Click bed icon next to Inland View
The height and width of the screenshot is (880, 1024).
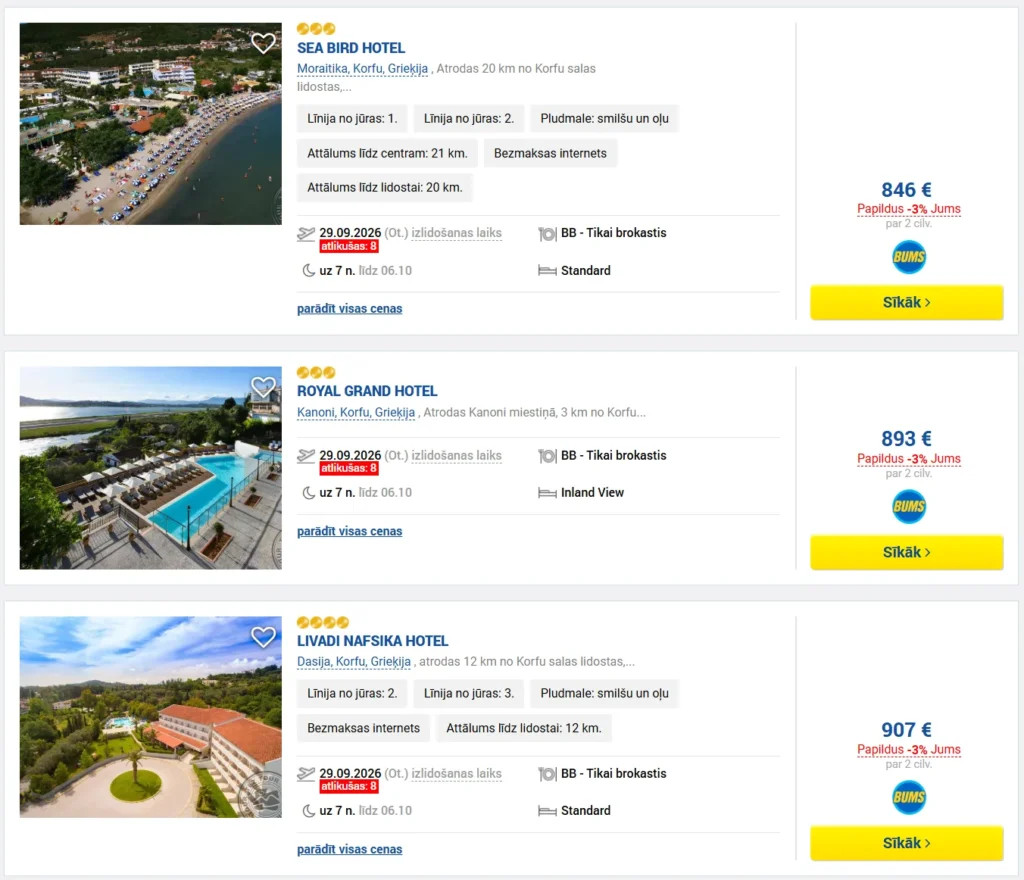(547, 493)
